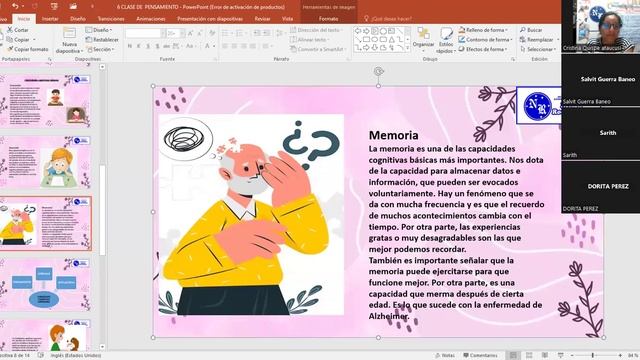
Task: Switch to reading view icon
Action: click(545, 356)
